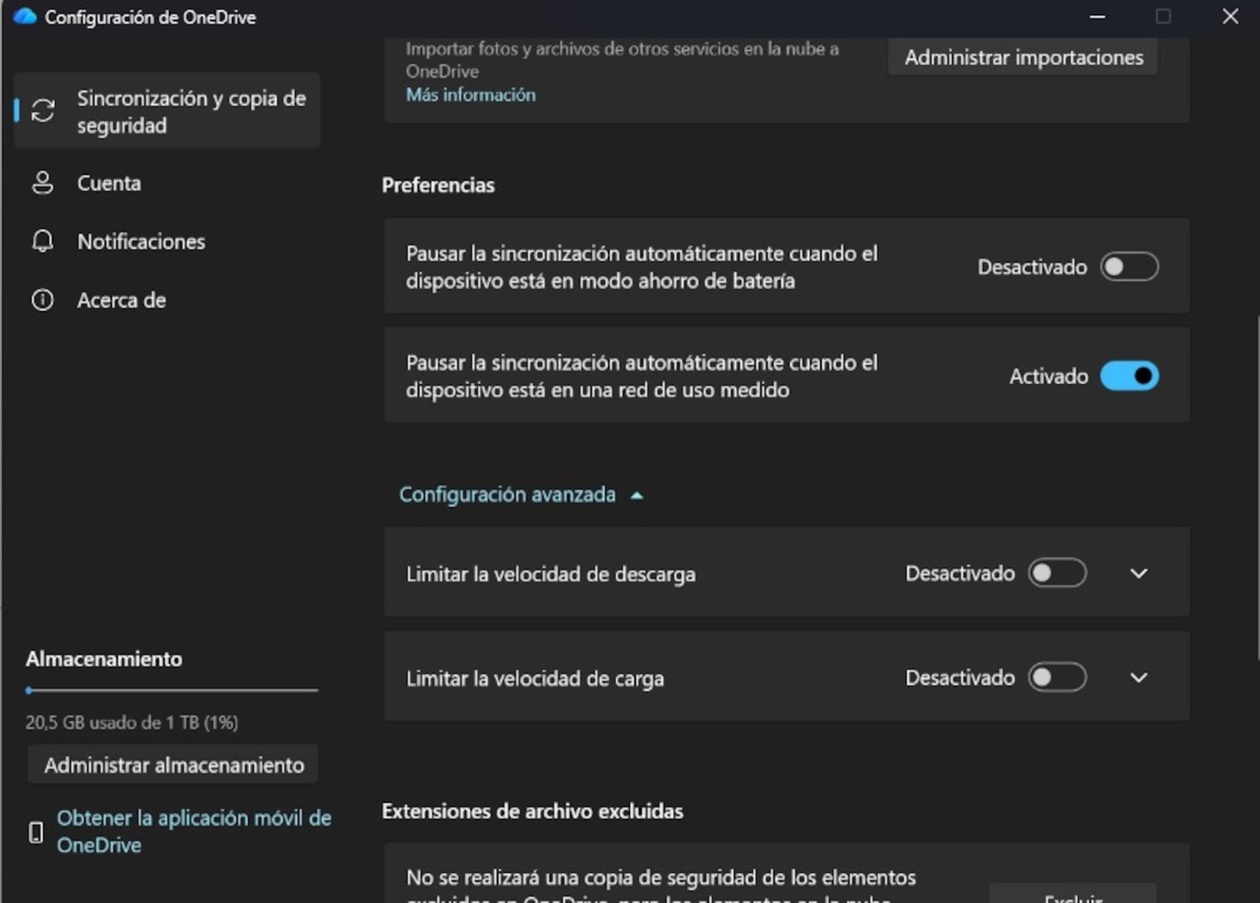Viewport: 1260px width, 903px height.
Task: Click the Acerca de info icon
Action: [x=42, y=299]
